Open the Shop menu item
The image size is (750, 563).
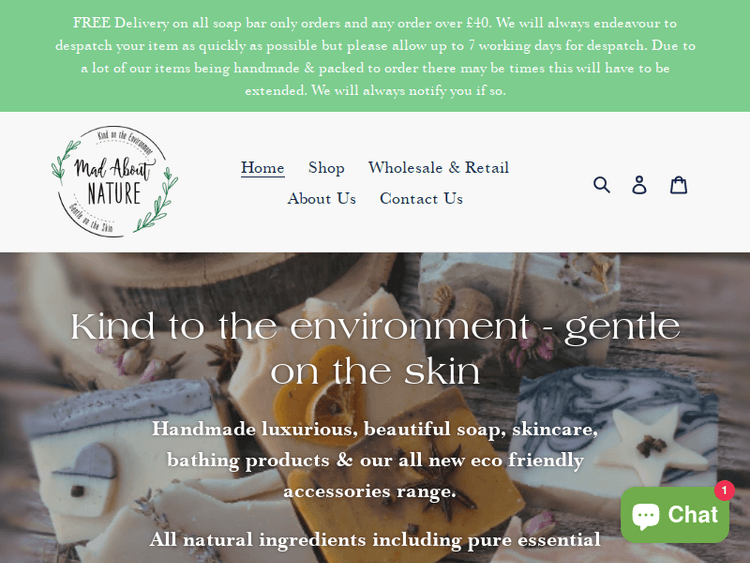click(326, 168)
